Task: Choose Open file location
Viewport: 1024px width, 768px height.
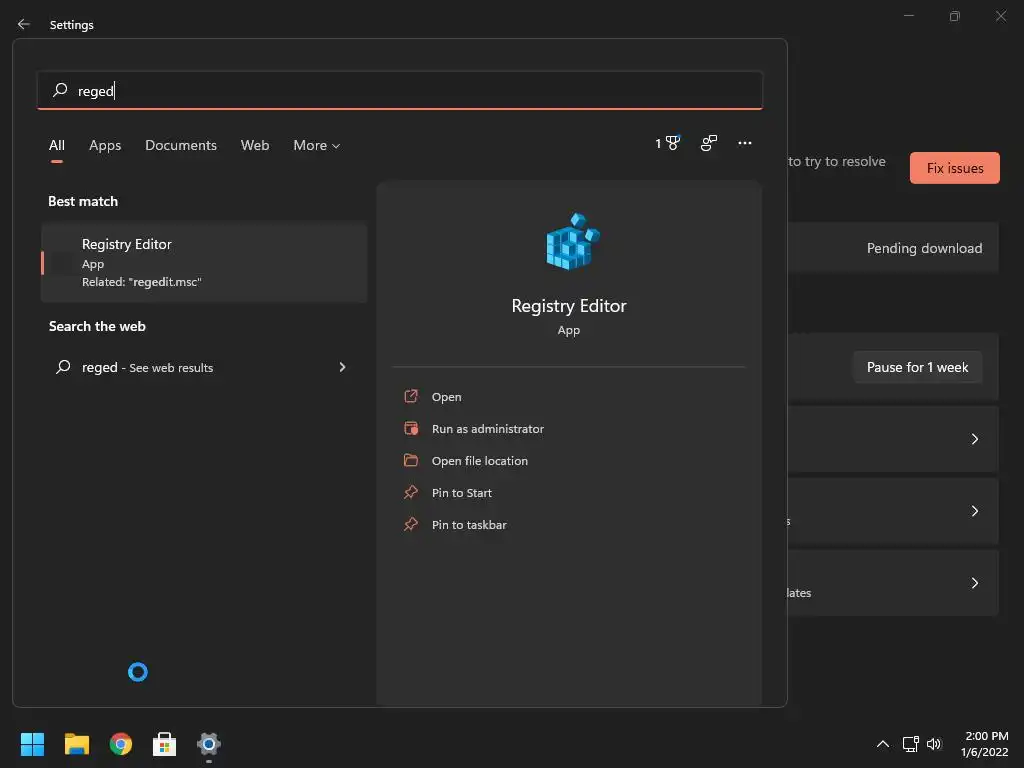Action: pos(479,460)
